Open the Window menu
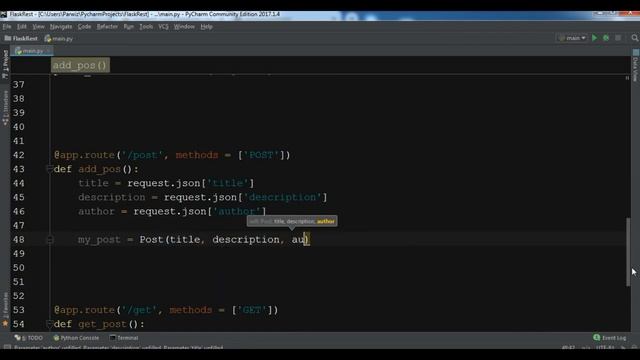Viewport: 640px width, 360px height. pos(184,27)
